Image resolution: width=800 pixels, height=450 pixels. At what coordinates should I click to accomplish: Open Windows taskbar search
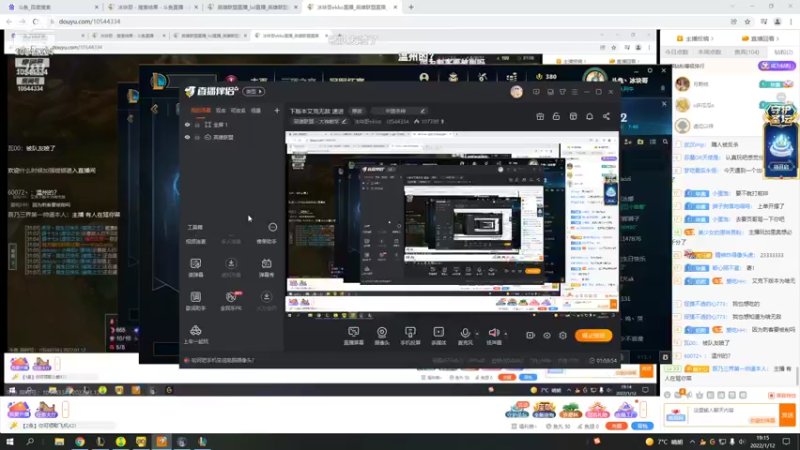click(30, 441)
